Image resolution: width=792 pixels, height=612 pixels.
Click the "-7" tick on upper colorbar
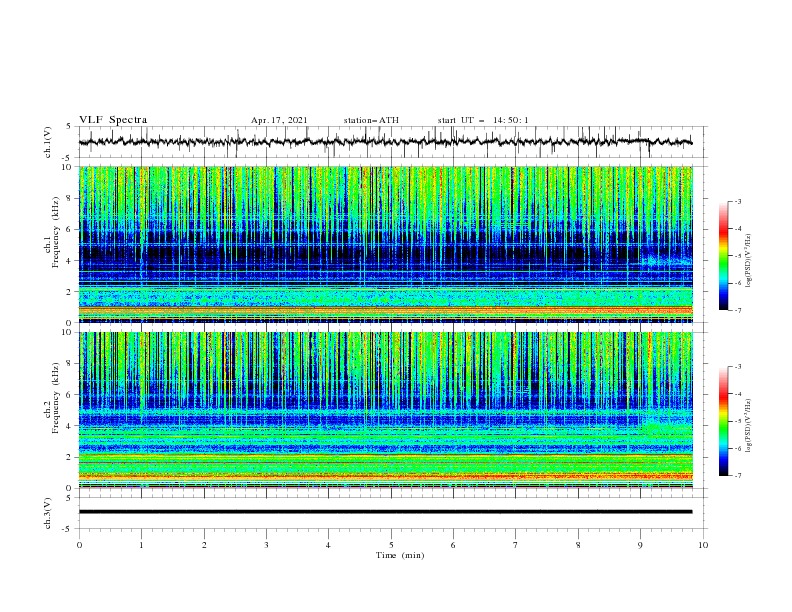[738, 310]
